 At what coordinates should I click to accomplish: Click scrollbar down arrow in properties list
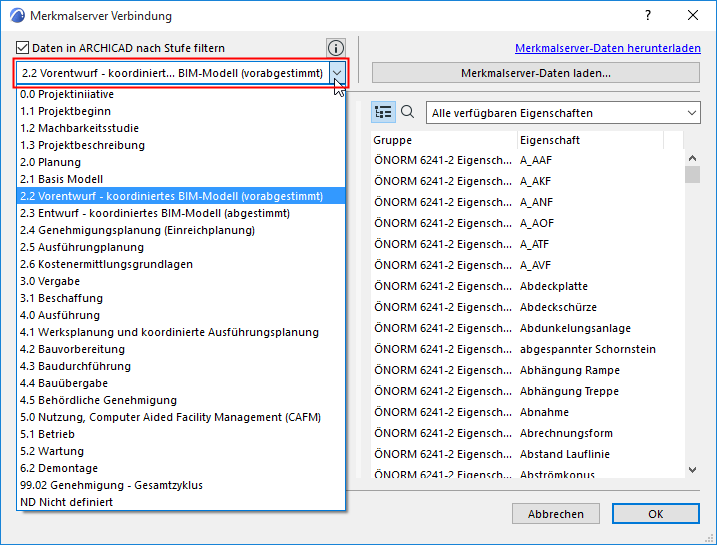point(692,470)
